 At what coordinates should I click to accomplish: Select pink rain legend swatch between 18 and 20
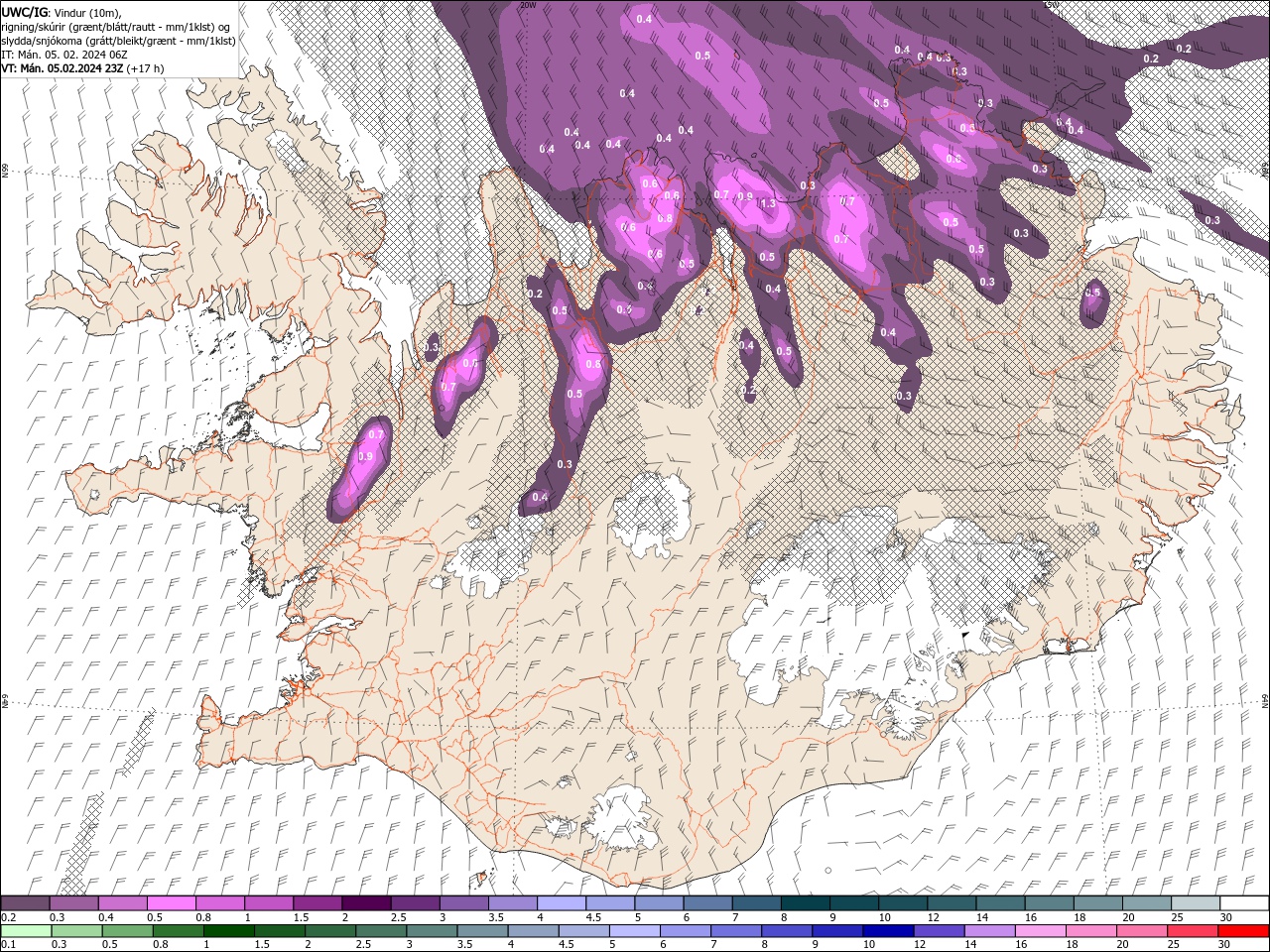point(1092,931)
